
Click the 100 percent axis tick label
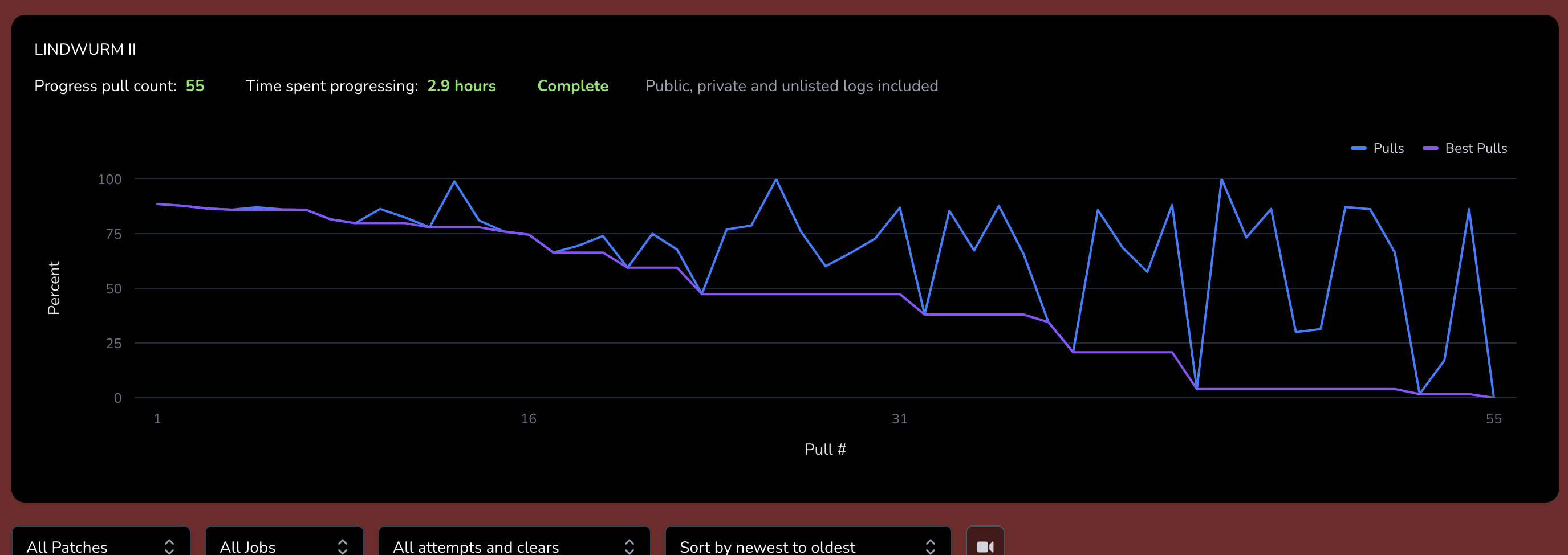pos(109,179)
